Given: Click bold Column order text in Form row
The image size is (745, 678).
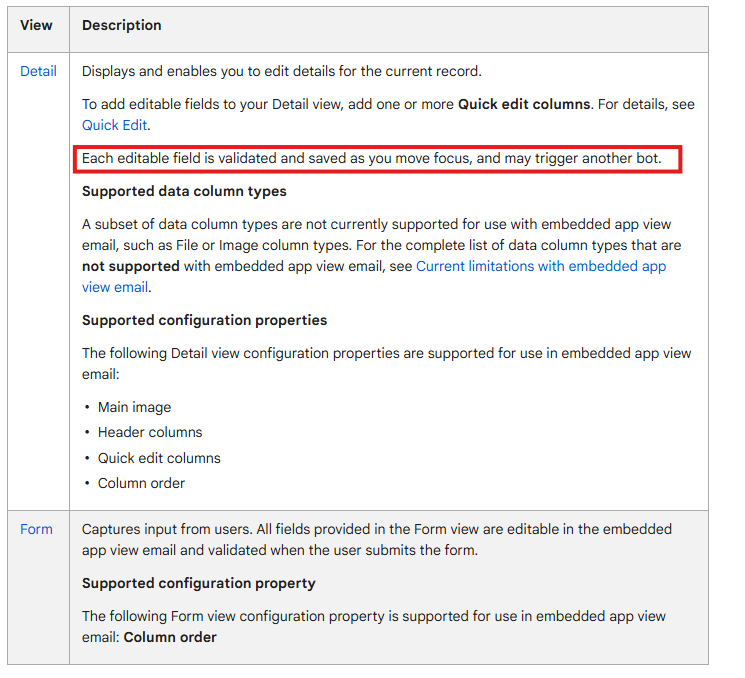Looking at the screenshot, I should 170,638.
